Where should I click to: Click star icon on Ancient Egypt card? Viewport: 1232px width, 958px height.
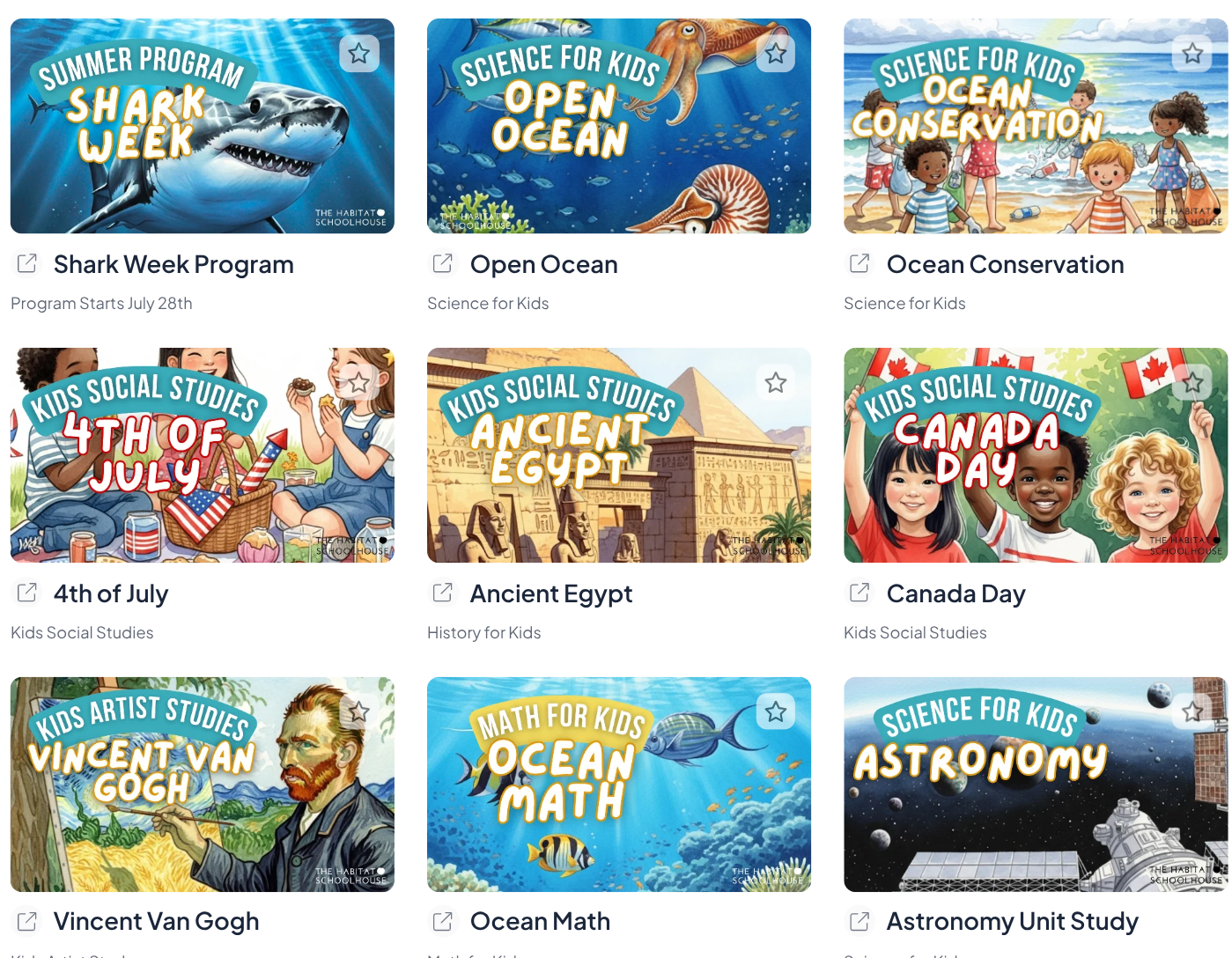[776, 383]
